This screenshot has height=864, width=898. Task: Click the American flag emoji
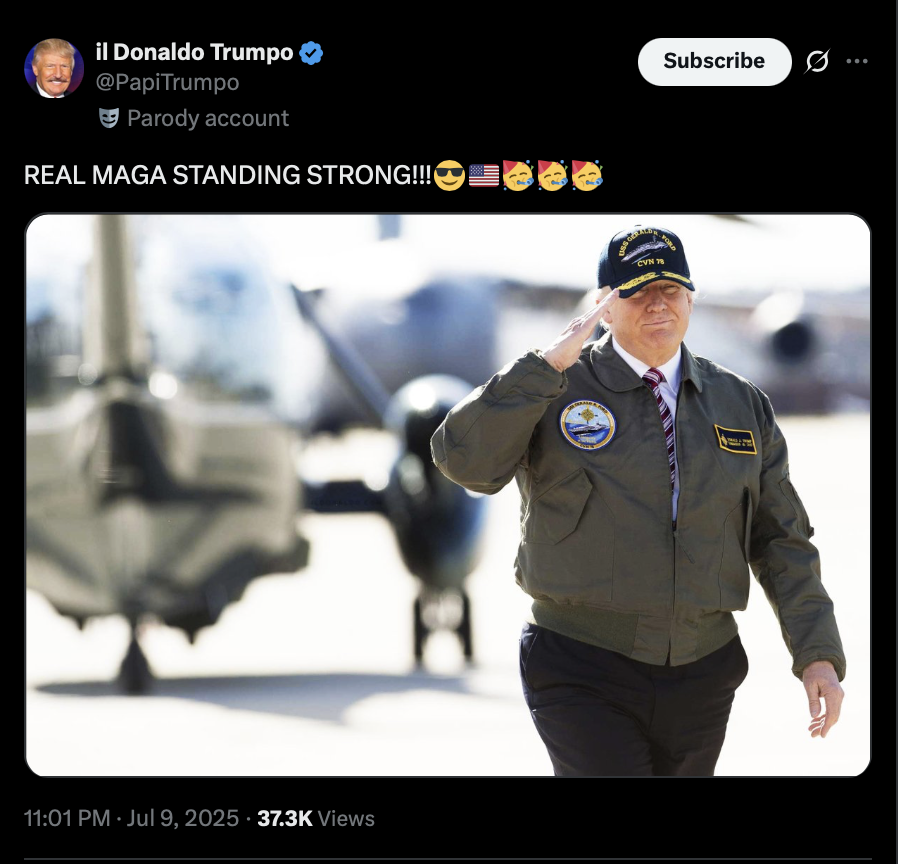(x=484, y=175)
